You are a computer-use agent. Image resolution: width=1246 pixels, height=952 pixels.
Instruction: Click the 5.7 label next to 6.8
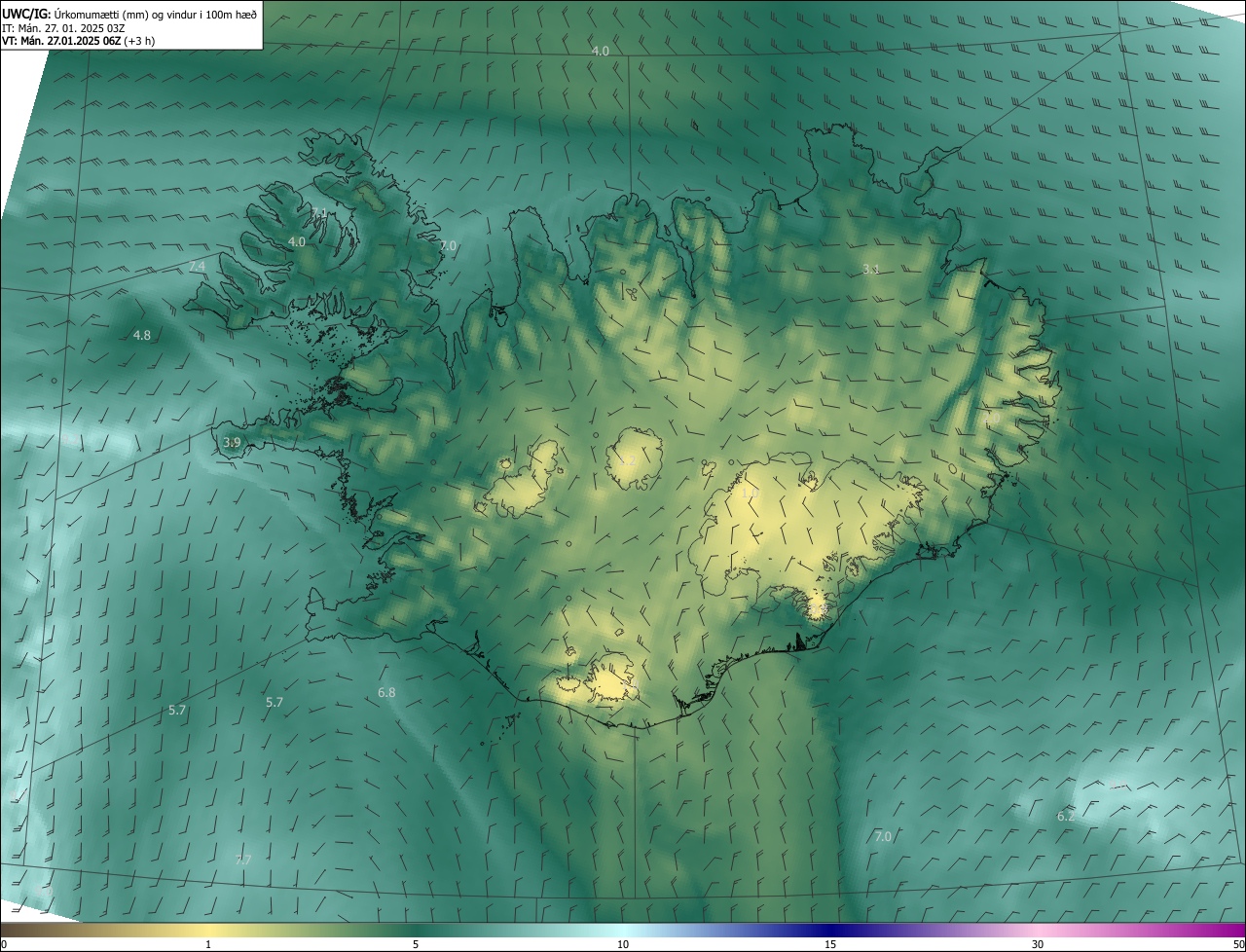point(275,702)
